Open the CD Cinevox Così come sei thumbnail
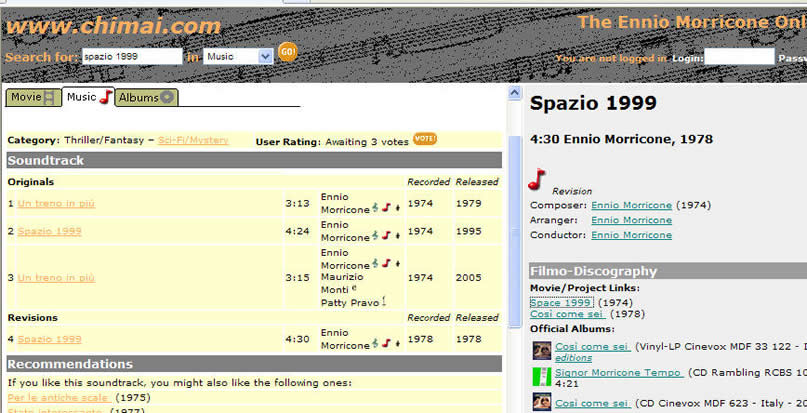 (541, 402)
